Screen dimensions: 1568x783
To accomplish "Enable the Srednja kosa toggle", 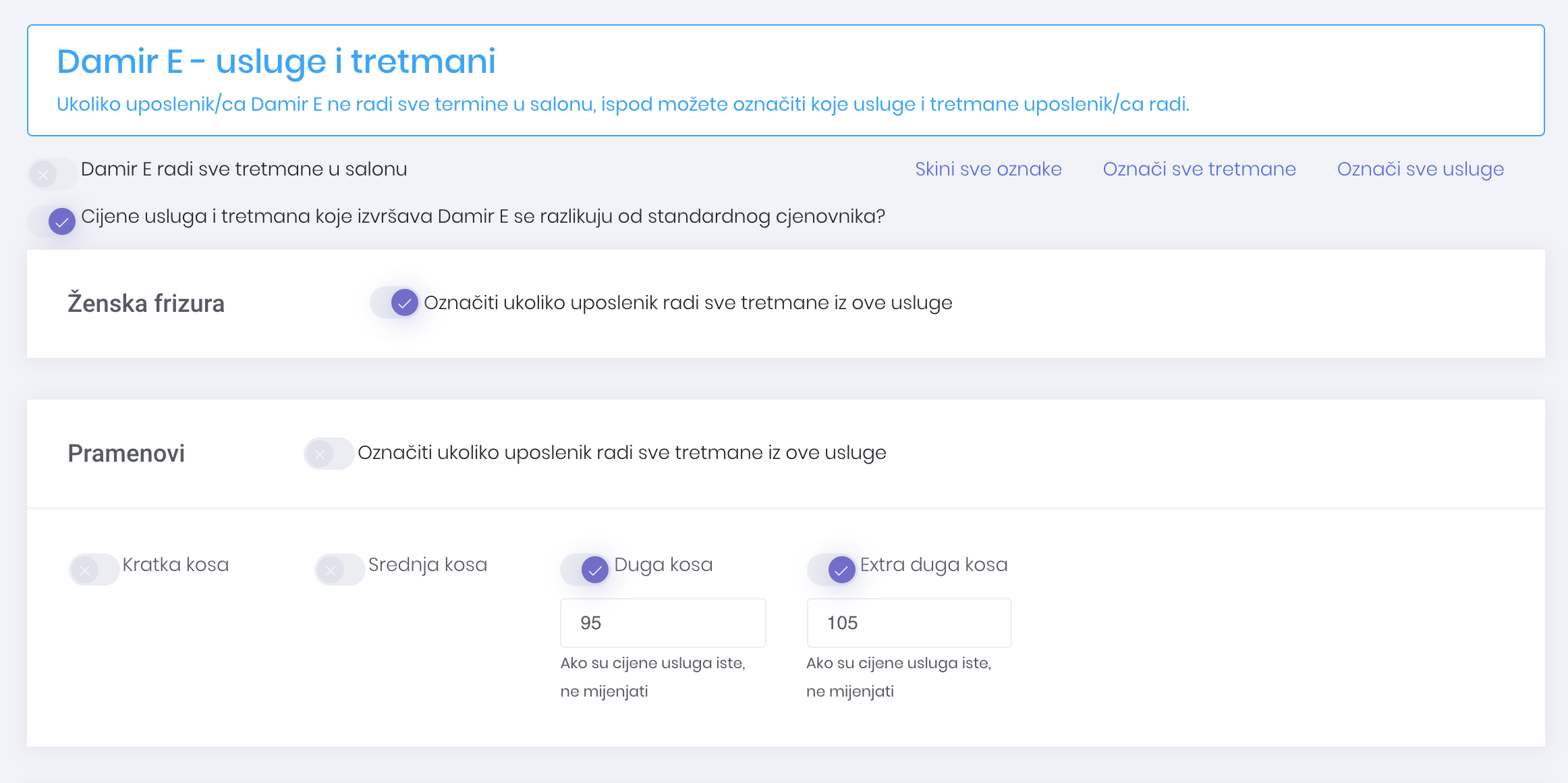I will pos(339,570).
